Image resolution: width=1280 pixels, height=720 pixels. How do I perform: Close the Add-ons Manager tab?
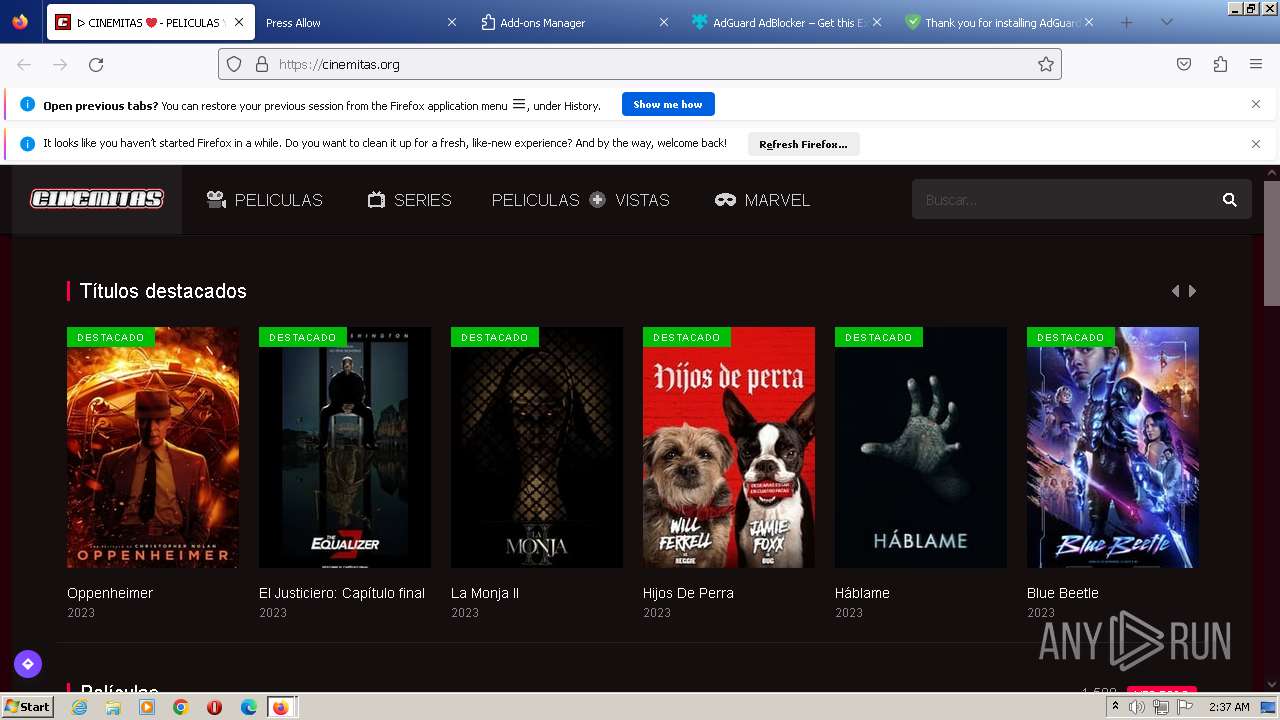664,22
